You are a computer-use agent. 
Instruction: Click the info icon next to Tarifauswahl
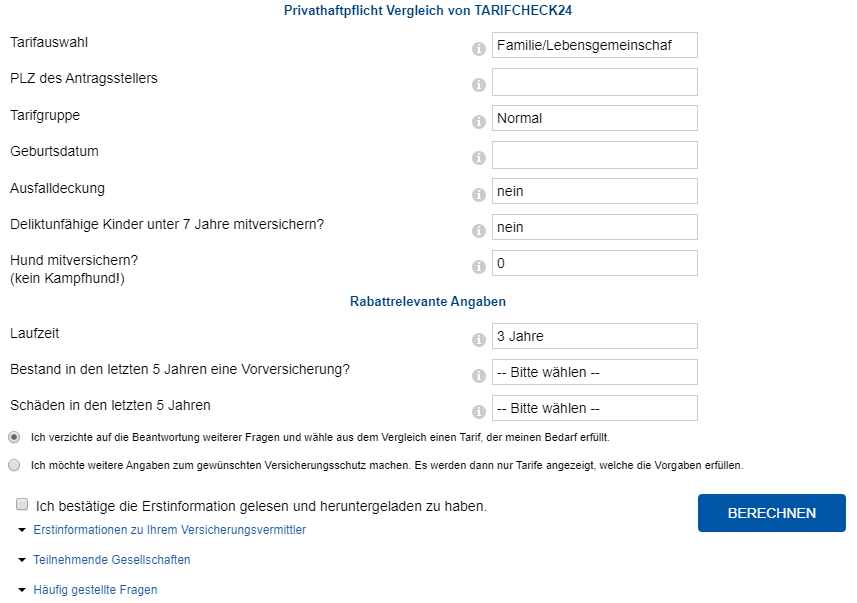[478, 49]
